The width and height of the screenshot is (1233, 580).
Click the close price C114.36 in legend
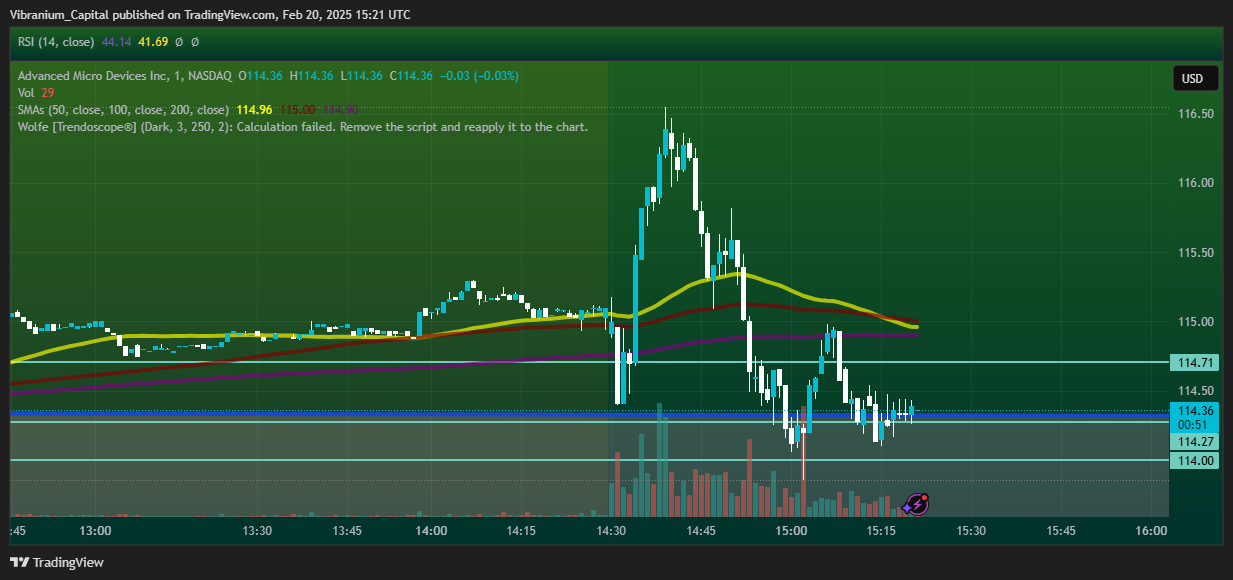[411, 76]
